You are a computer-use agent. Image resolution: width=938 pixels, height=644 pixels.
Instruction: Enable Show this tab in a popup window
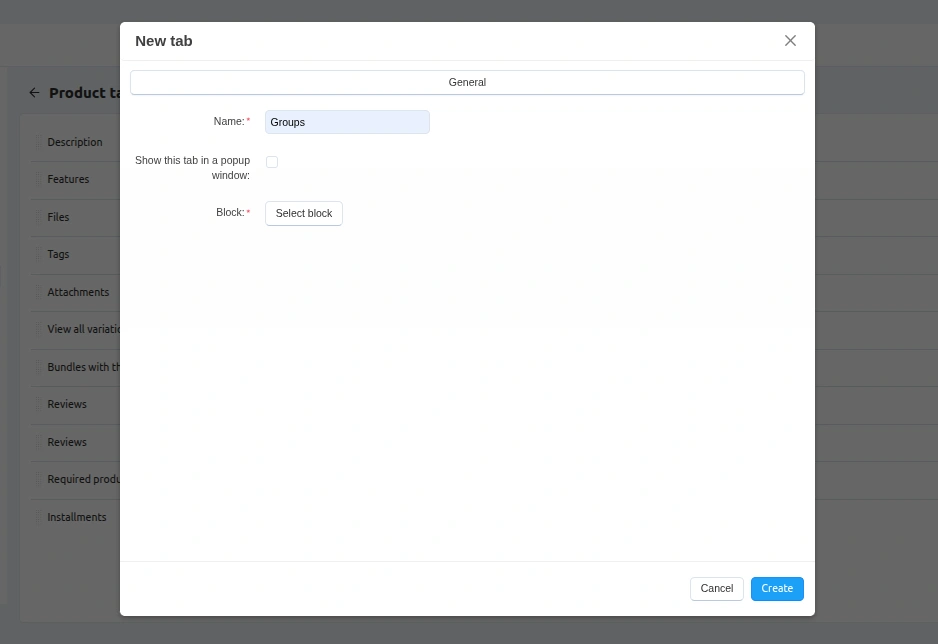[272, 162]
